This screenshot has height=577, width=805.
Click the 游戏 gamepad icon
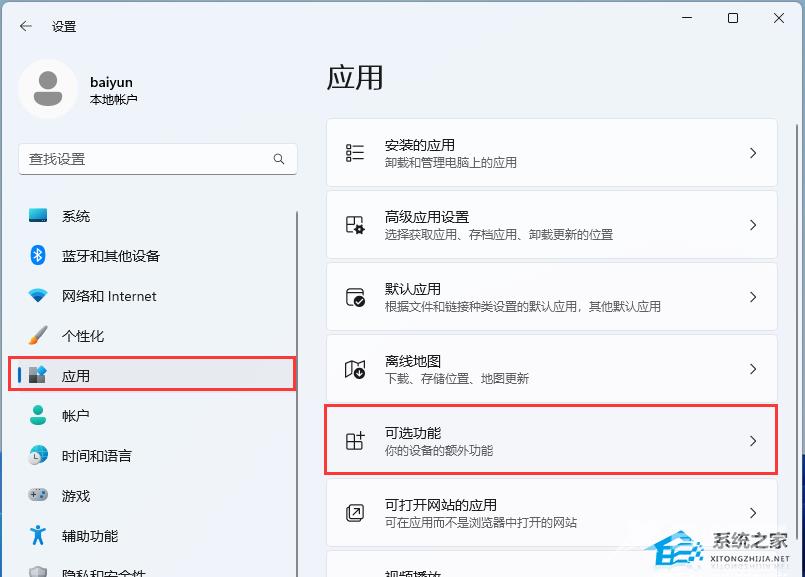pos(38,495)
